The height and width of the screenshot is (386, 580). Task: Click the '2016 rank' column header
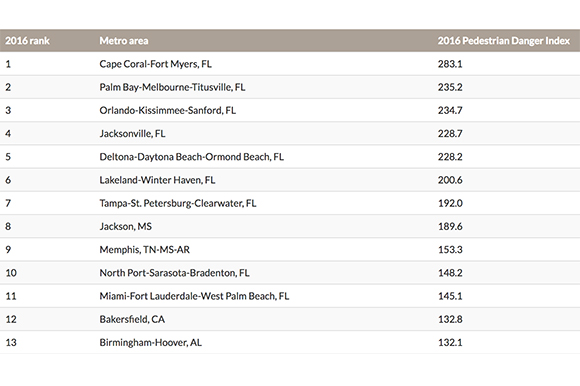(x=27, y=41)
